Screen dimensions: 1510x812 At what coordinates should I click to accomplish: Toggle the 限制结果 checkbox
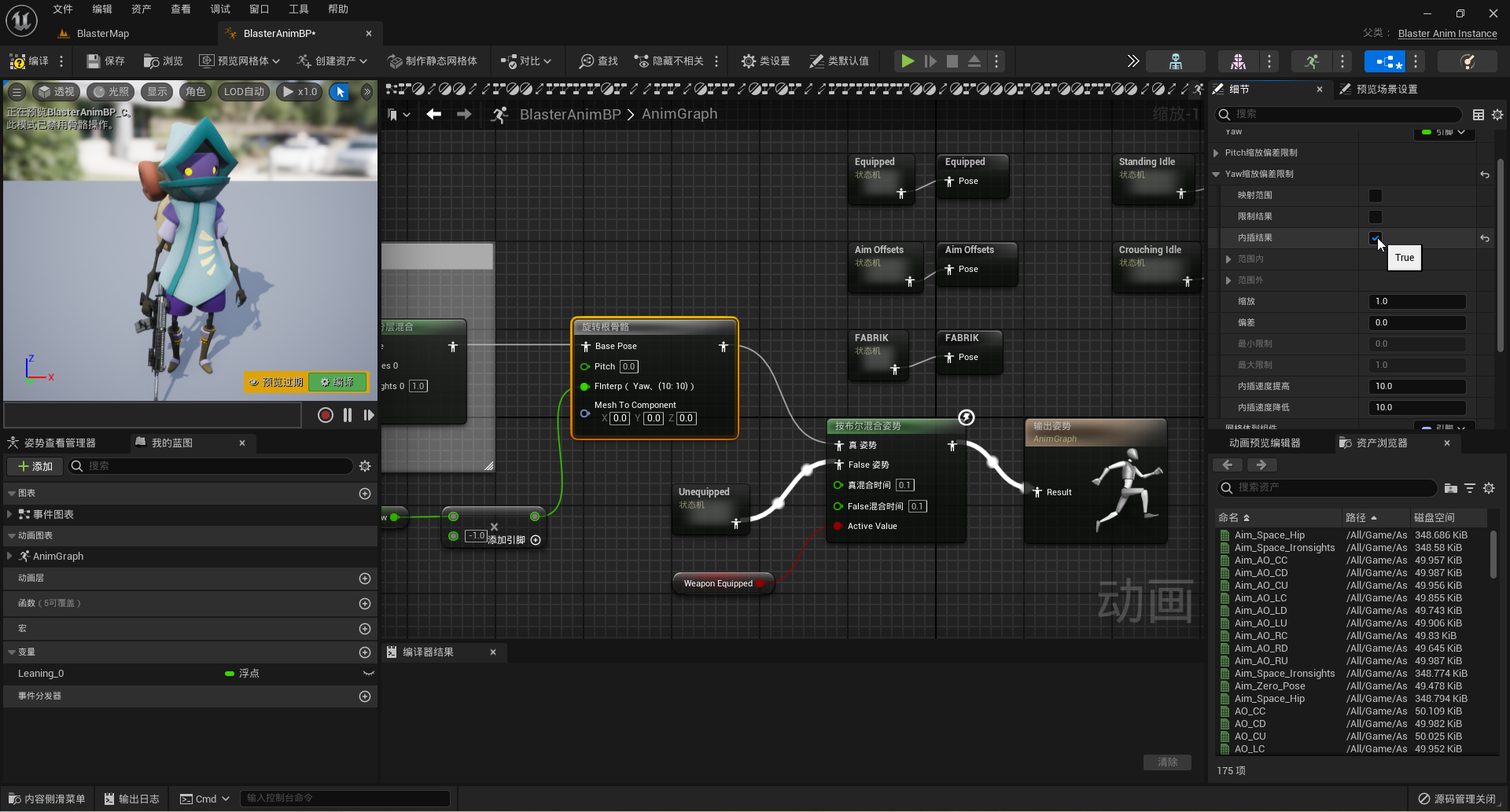[1376, 217]
